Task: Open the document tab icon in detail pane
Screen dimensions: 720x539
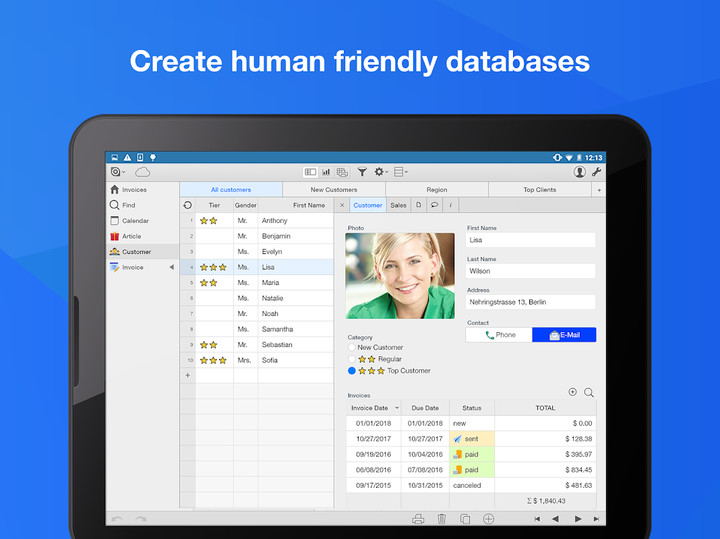Action: (418, 205)
